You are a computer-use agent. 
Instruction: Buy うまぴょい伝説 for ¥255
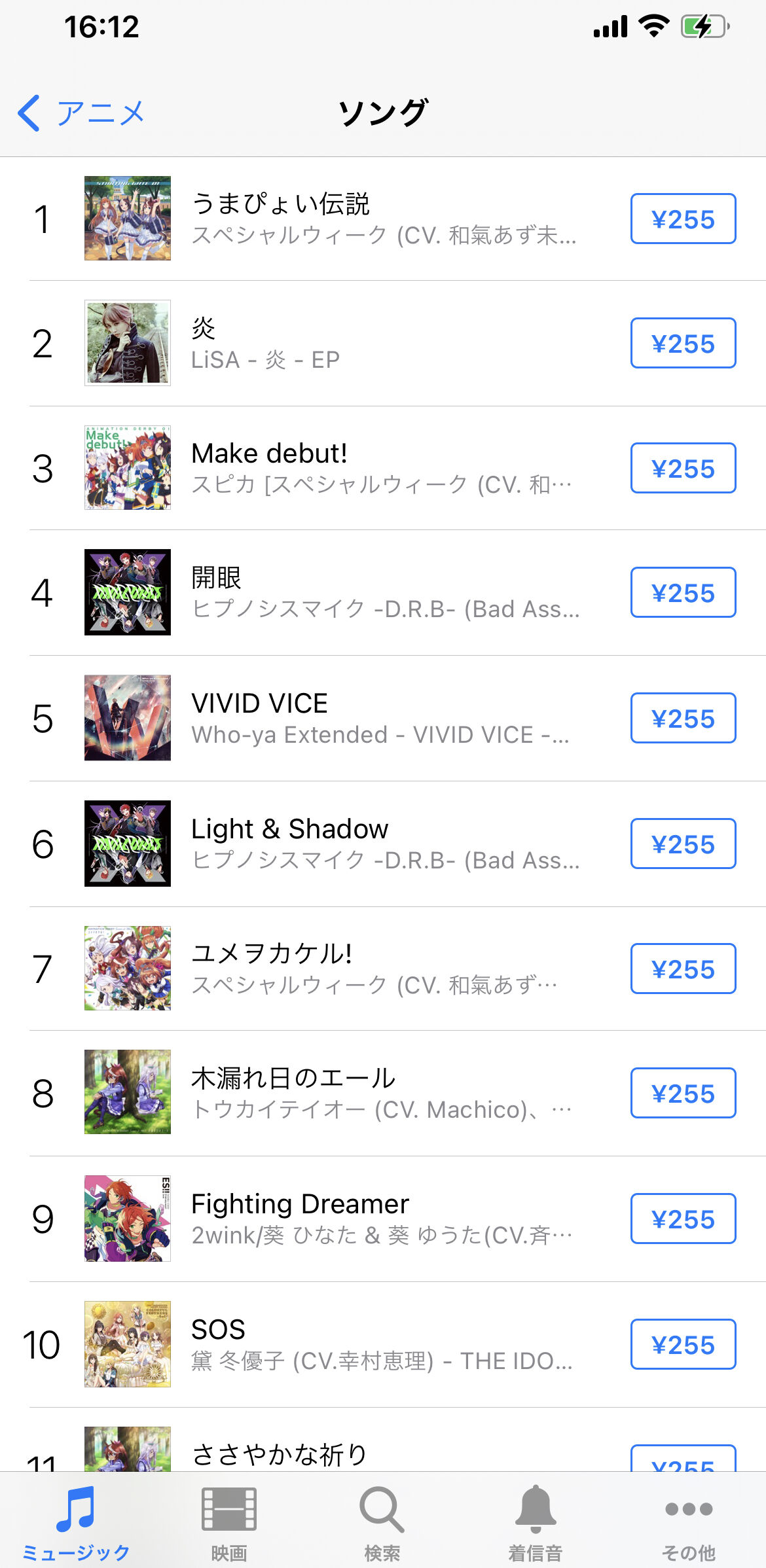(683, 219)
